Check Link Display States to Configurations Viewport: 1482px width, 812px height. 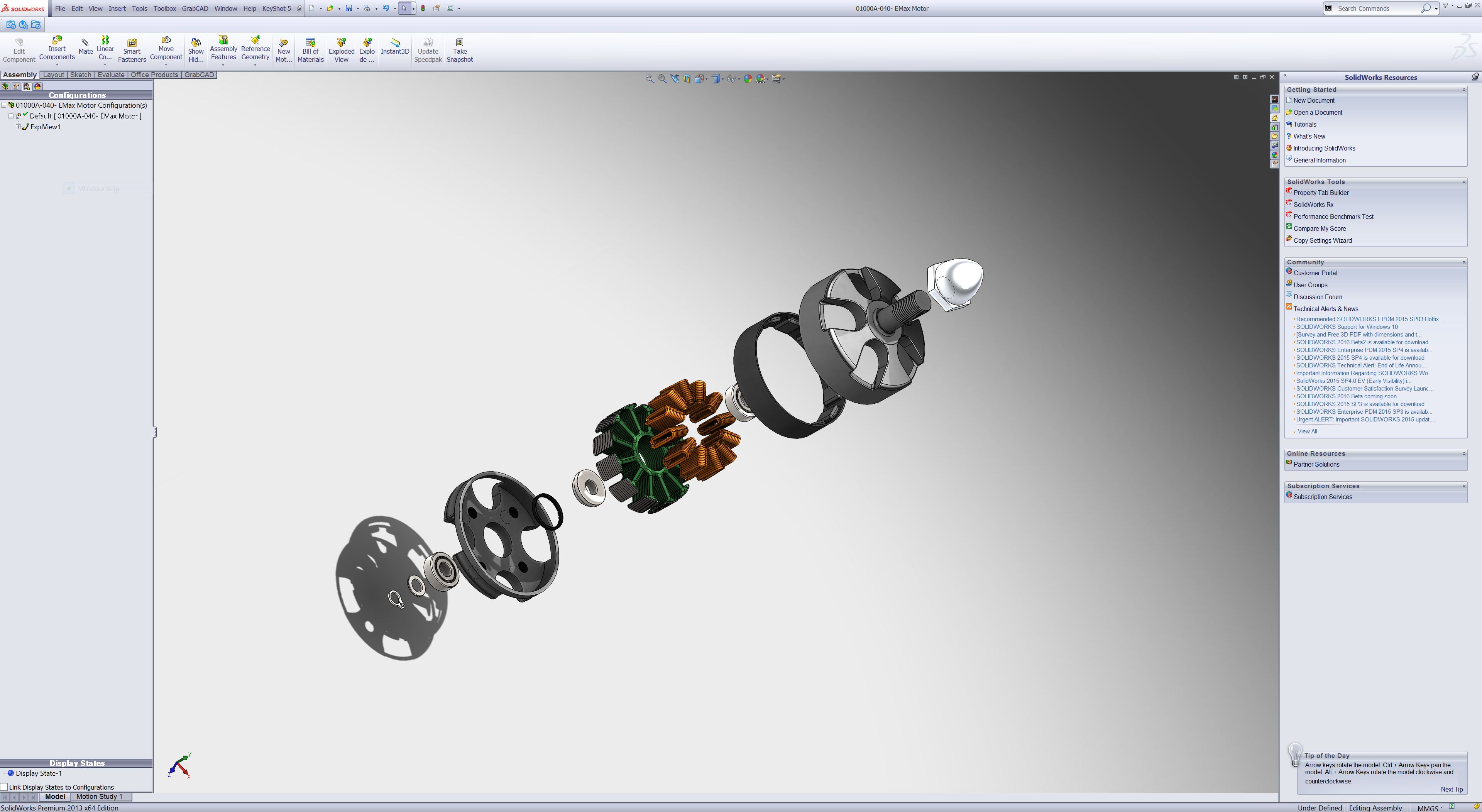(5, 787)
